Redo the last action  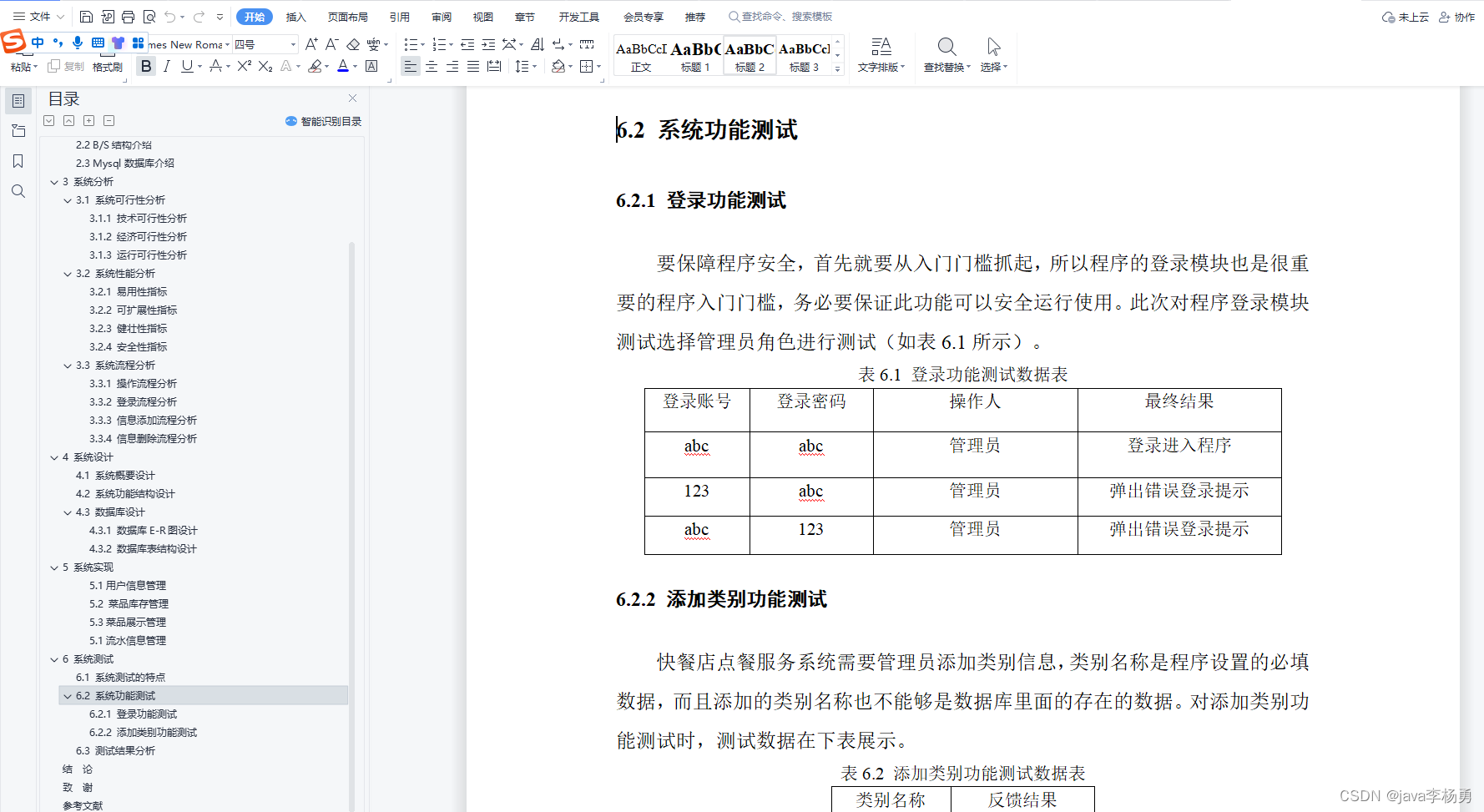click(x=199, y=17)
